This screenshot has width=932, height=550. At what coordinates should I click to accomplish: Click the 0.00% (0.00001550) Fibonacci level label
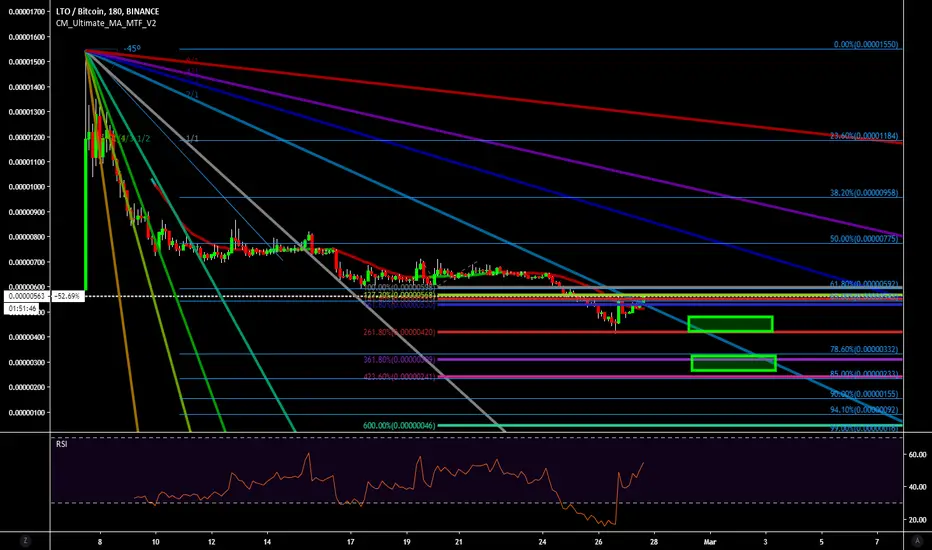click(x=866, y=45)
